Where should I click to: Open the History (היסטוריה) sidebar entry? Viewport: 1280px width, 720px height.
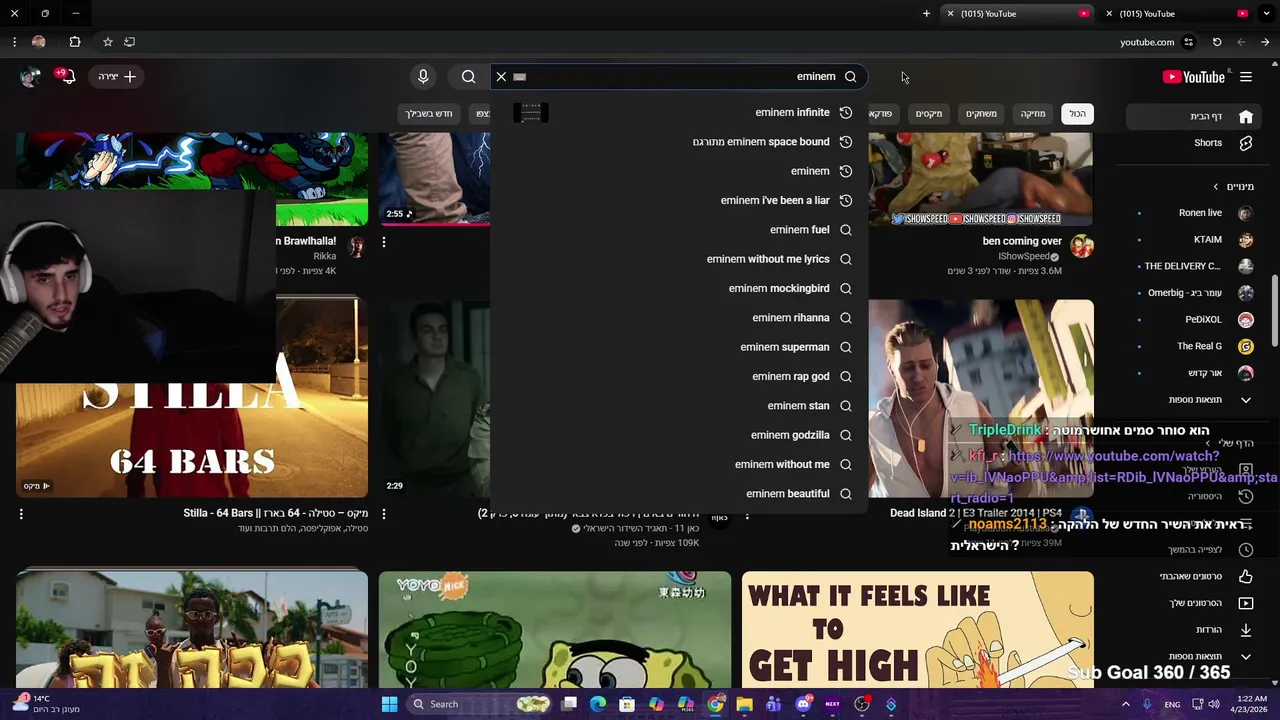[1196, 496]
